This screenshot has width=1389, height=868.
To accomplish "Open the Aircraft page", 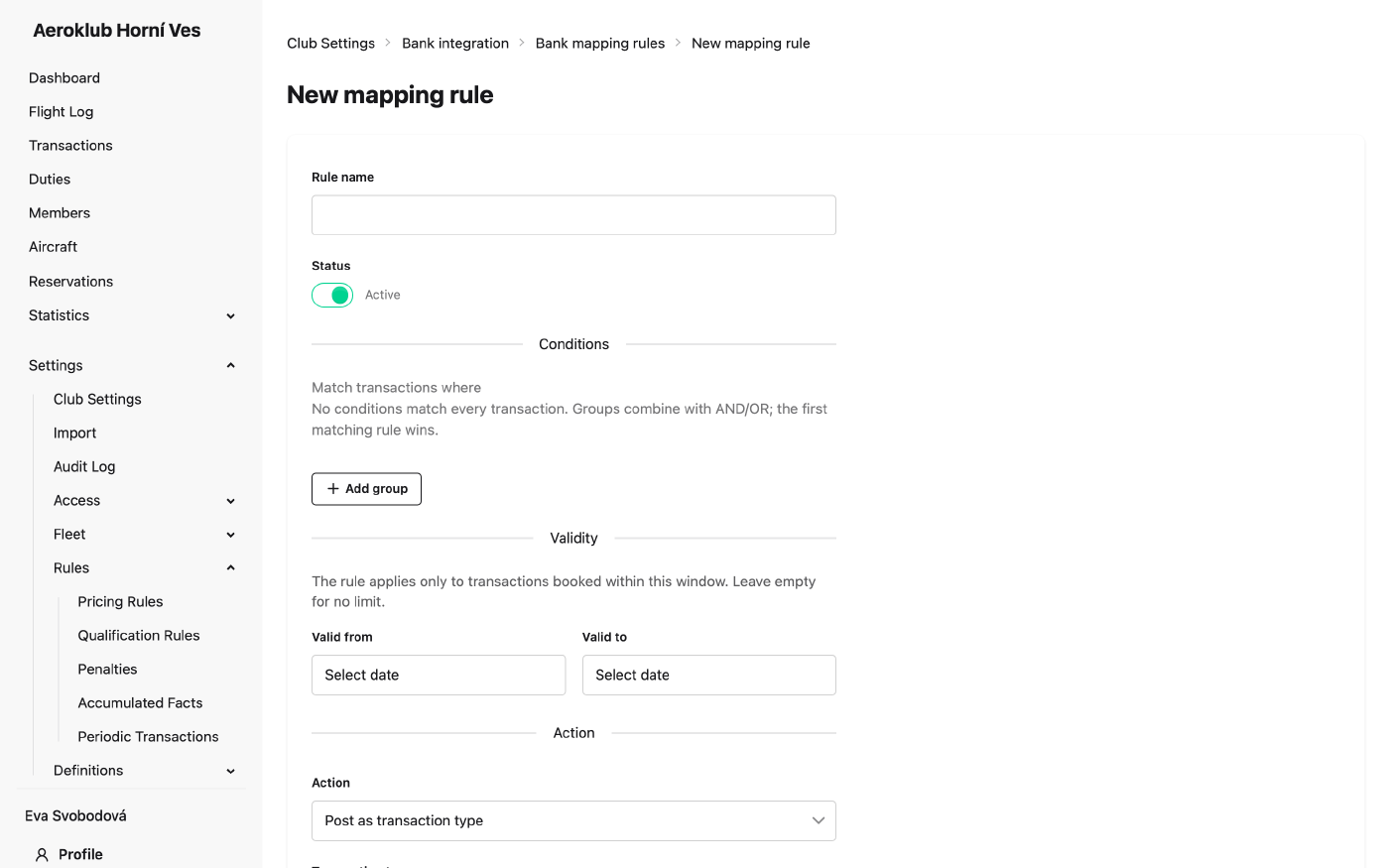I will click(53, 246).
